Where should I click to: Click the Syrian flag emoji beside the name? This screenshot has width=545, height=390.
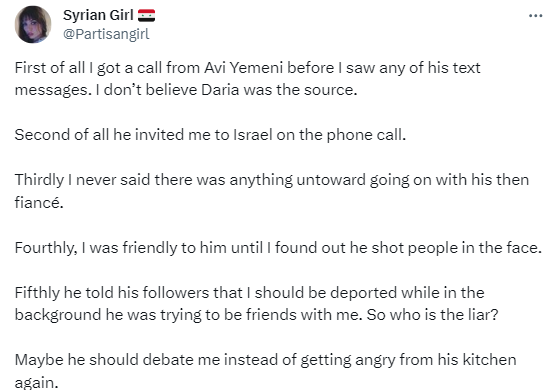point(146,16)
